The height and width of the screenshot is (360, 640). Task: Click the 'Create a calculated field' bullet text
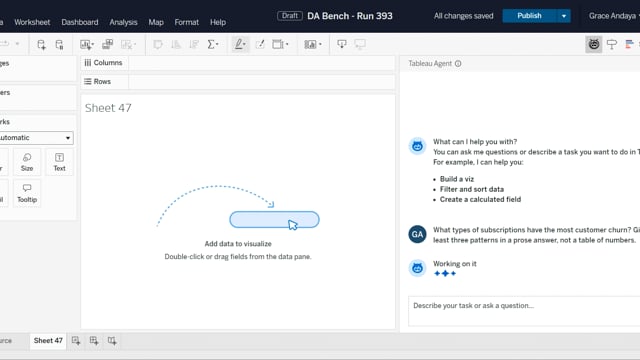[x=480, y=200]
